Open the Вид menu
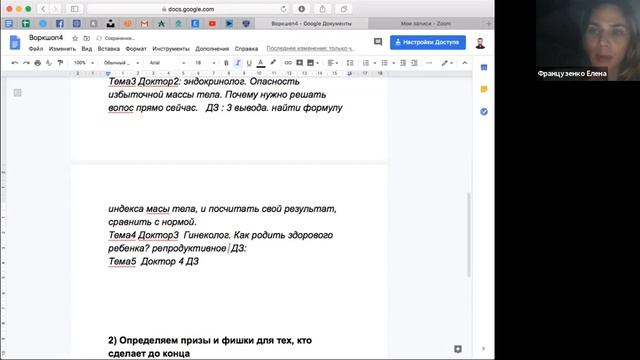Viewport: 640px width, 360px height. click(x=87, y=49)
